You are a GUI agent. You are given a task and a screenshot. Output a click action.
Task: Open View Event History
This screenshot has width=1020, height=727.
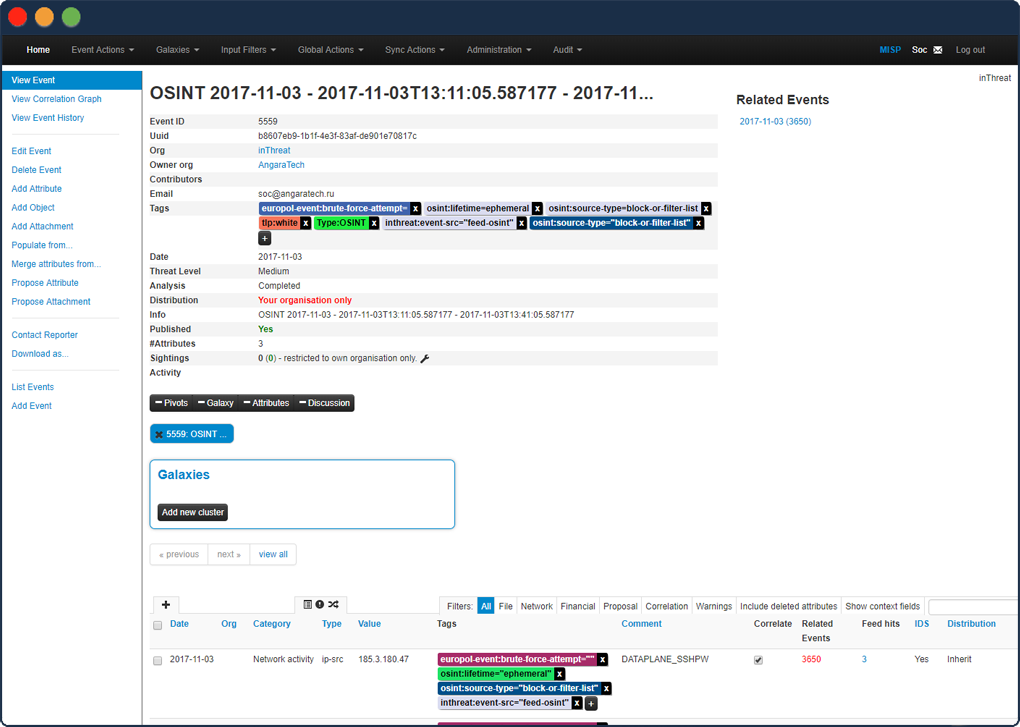pyautogui.click(x=47, y=118)
